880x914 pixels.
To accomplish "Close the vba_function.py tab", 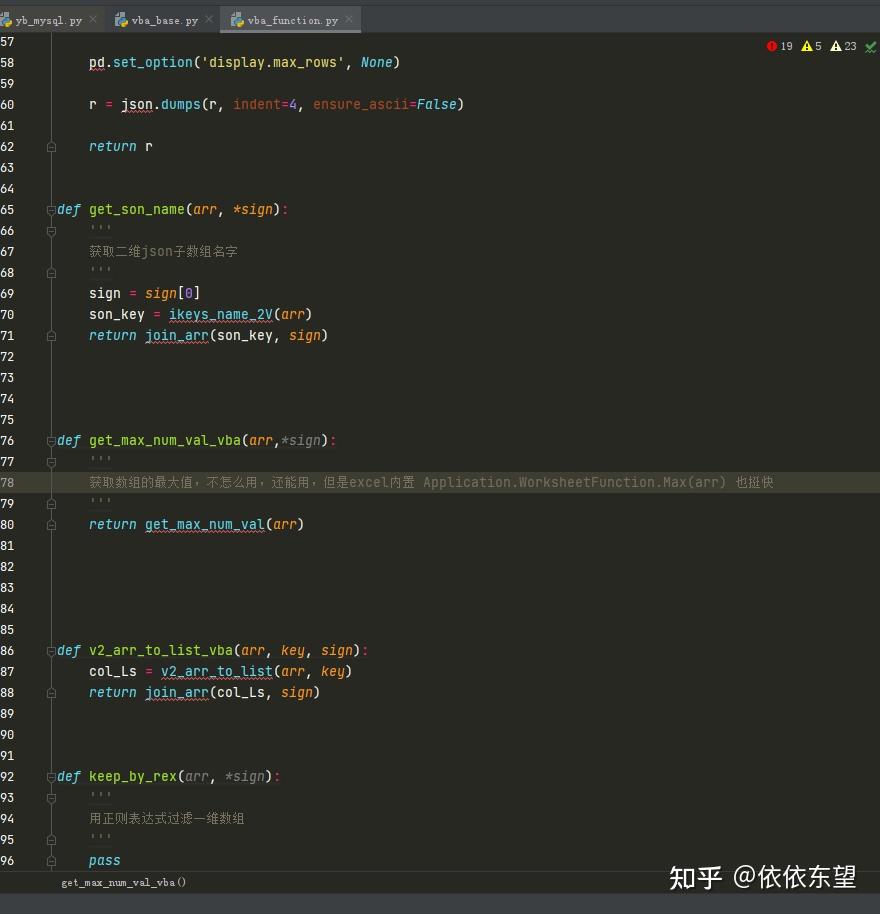I will pos(349,20).
